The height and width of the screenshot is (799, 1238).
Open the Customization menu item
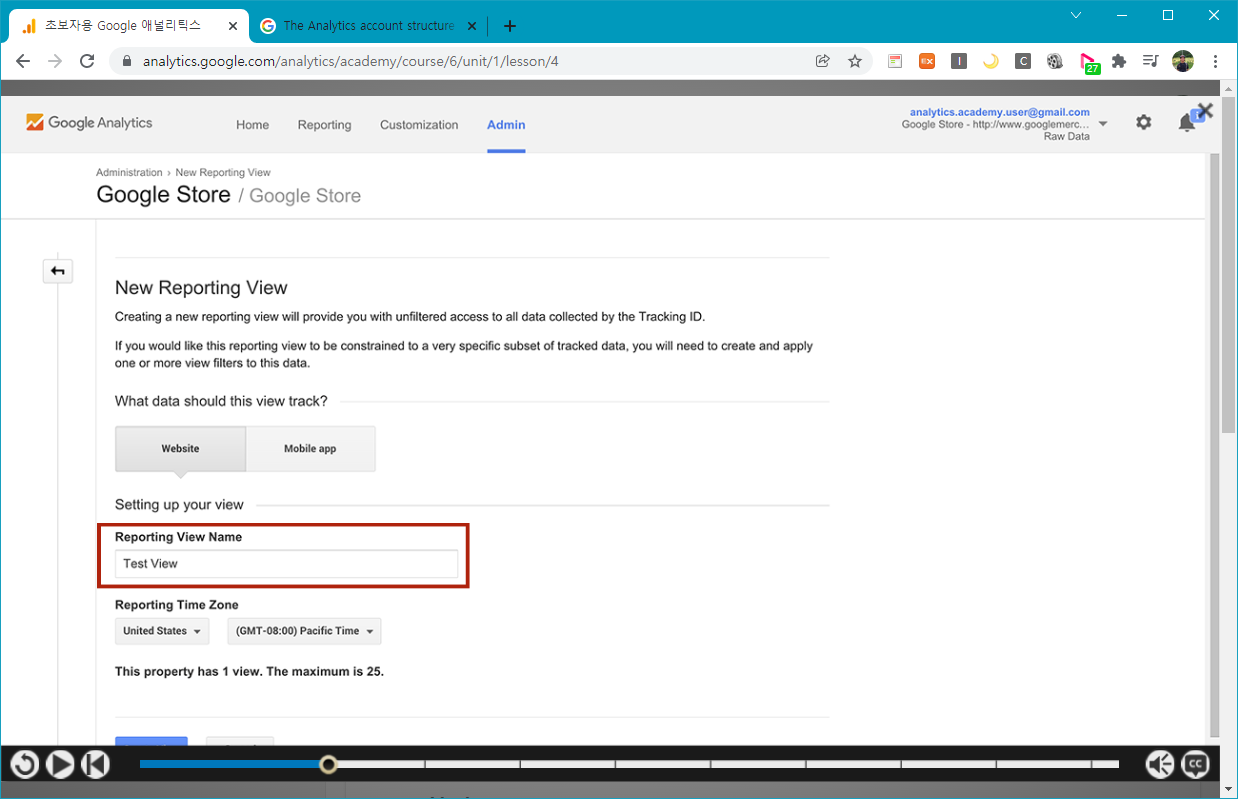(x=419, y=125)
